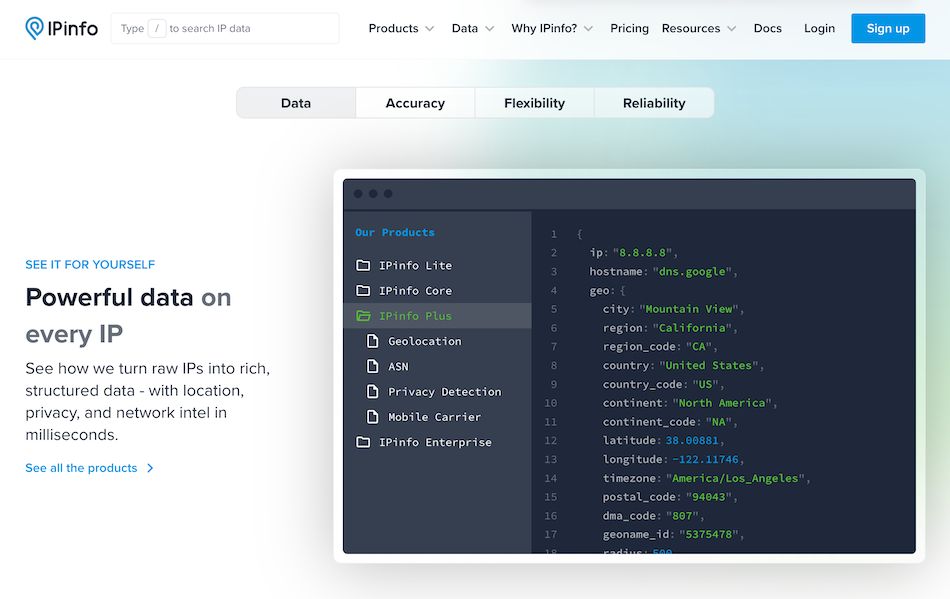The height and width of the screenshot is (599, 950).
Task: Click the IPinfo logo
Action: pyautogui.click(x=60, y=28)
